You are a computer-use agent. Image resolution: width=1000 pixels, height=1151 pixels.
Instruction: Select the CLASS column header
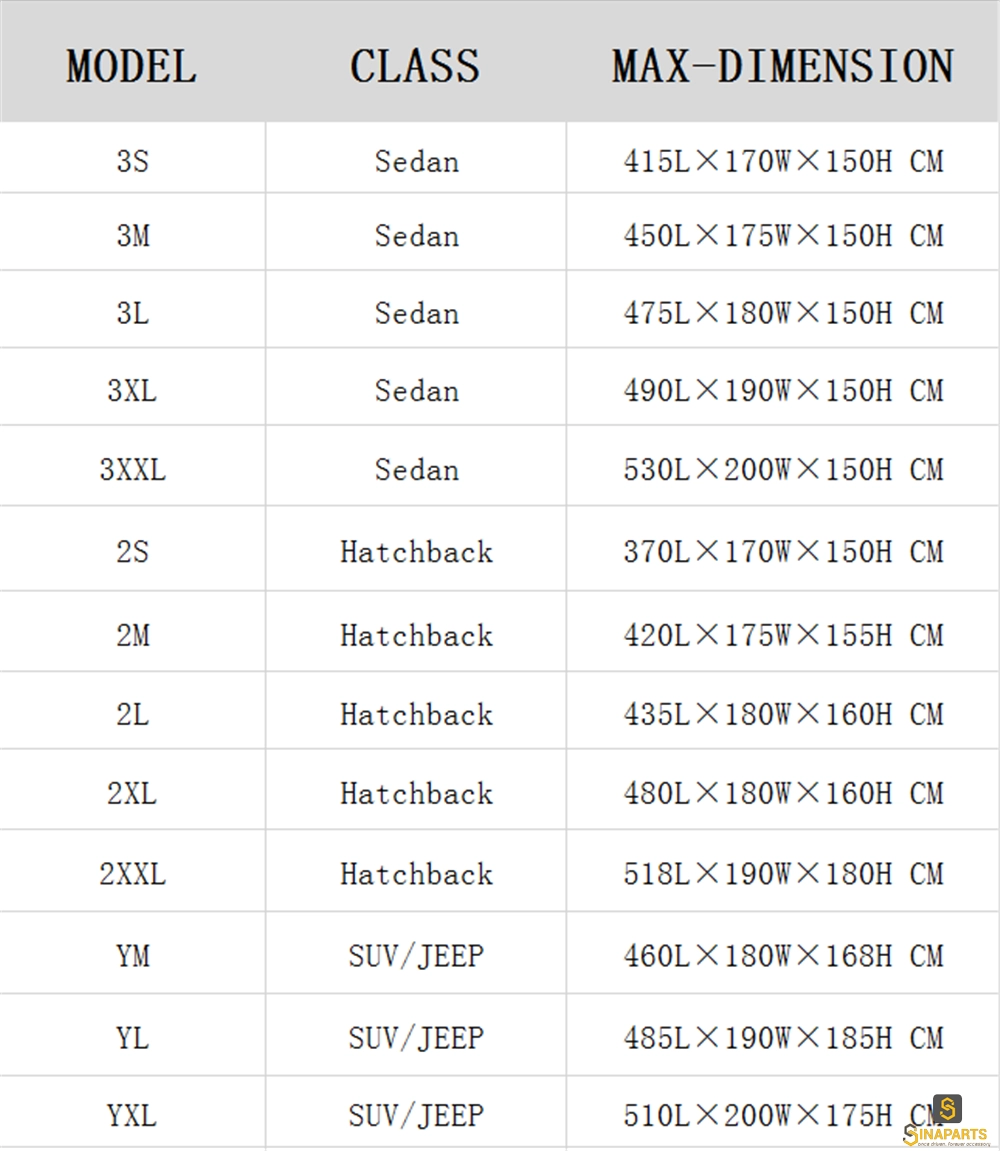tap(415, 67)
